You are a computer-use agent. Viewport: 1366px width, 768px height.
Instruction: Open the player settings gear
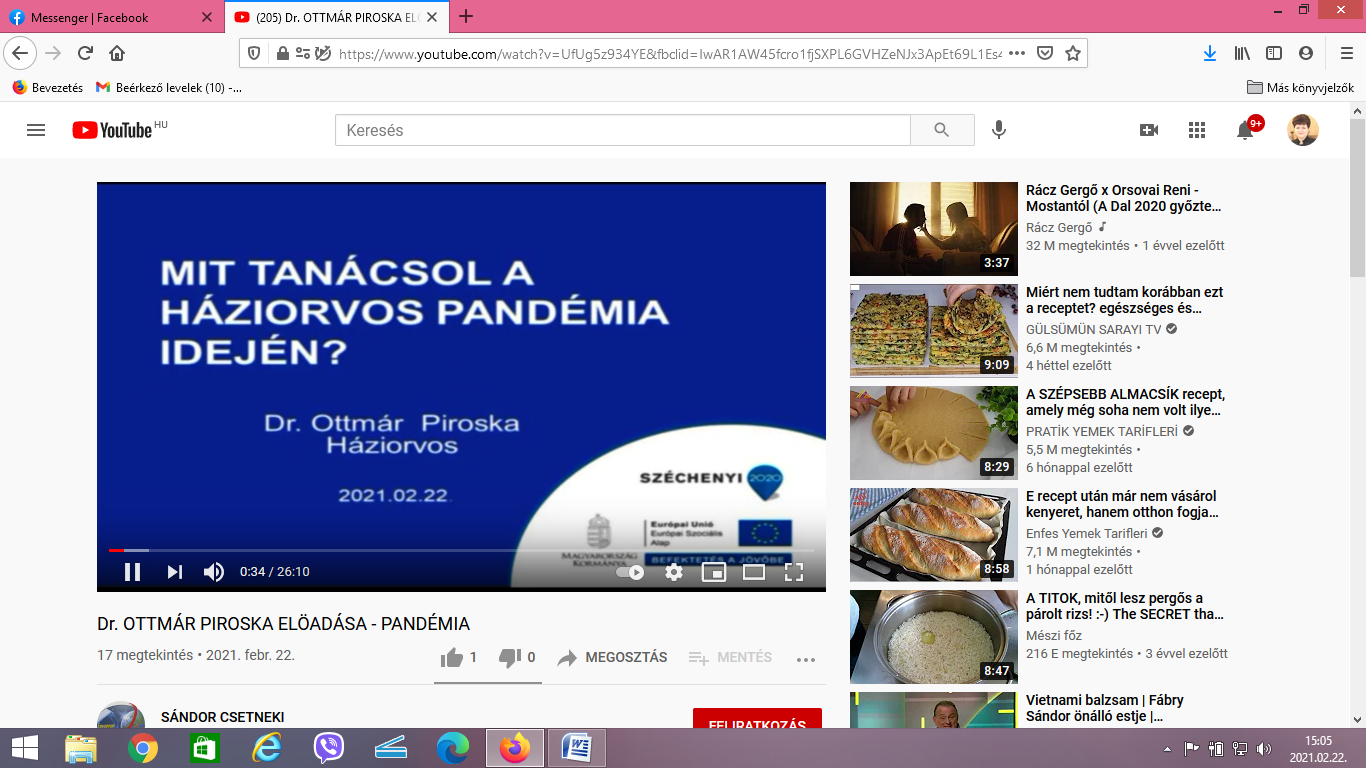tap(674, 572)
